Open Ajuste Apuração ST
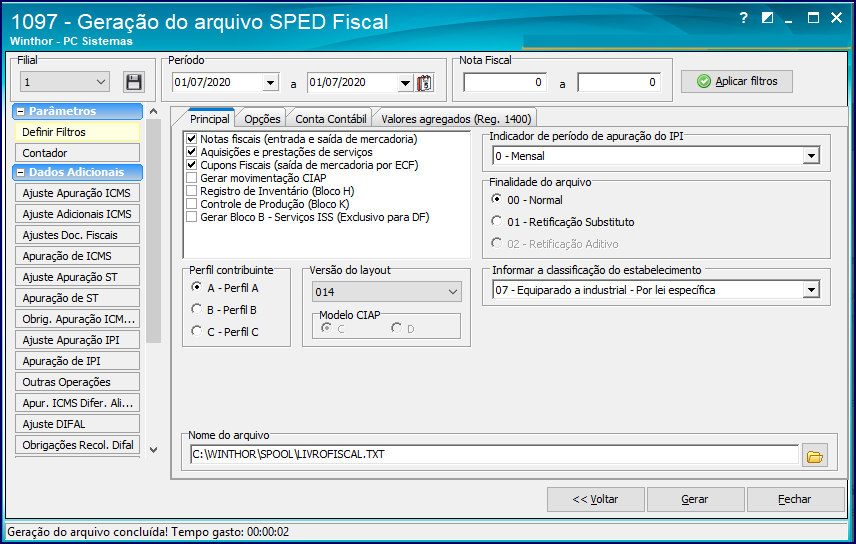856x544 pixels. click(77, 277)
